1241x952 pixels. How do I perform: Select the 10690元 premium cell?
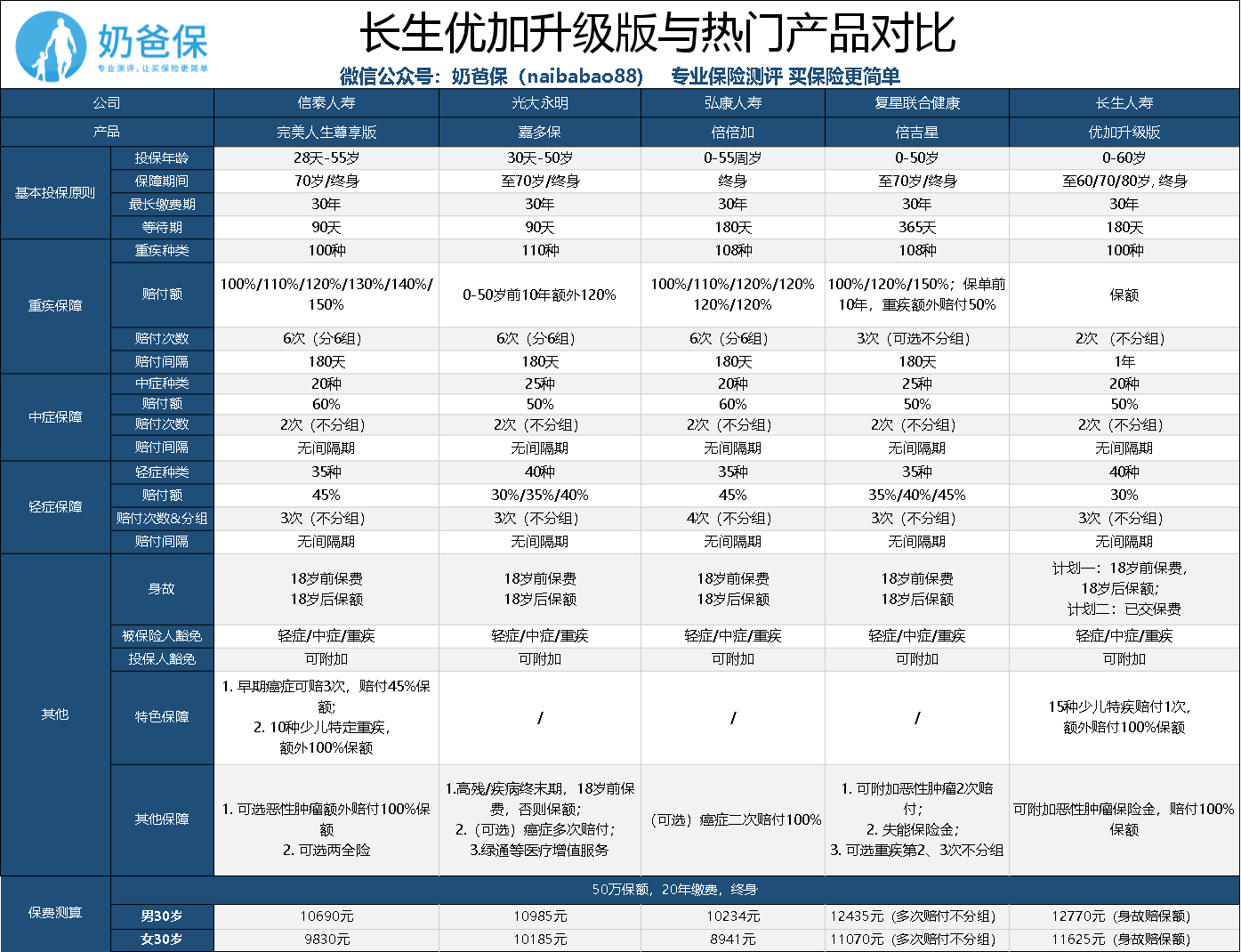326,916
